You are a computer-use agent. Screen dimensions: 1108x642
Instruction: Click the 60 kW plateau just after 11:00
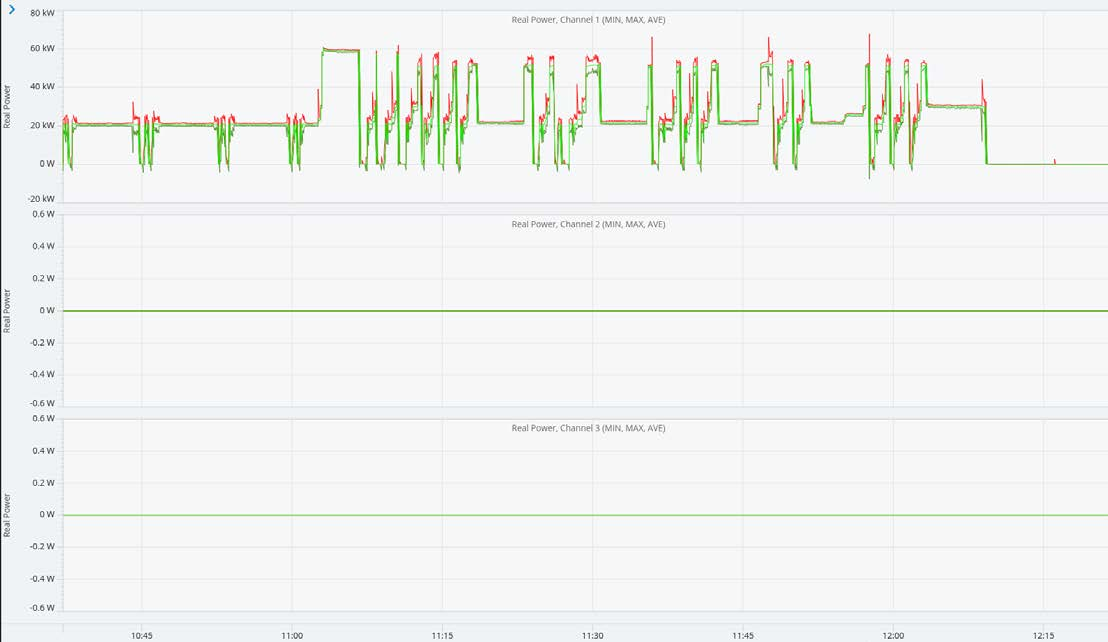click(340, 47)
